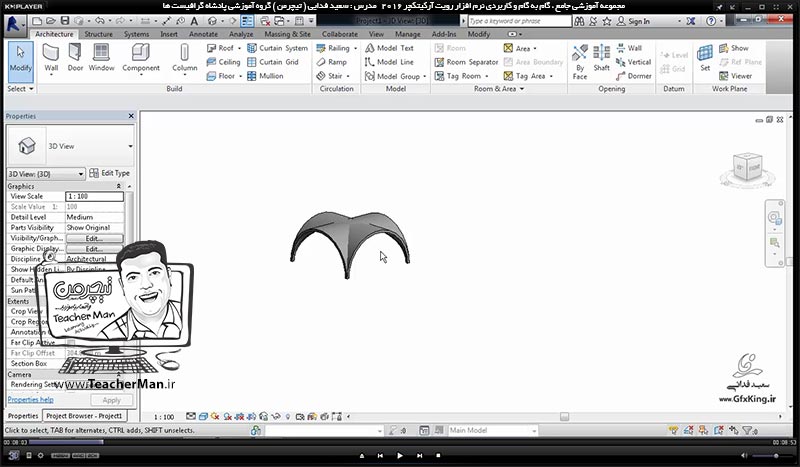Select the Component tool

coord(141,58)
